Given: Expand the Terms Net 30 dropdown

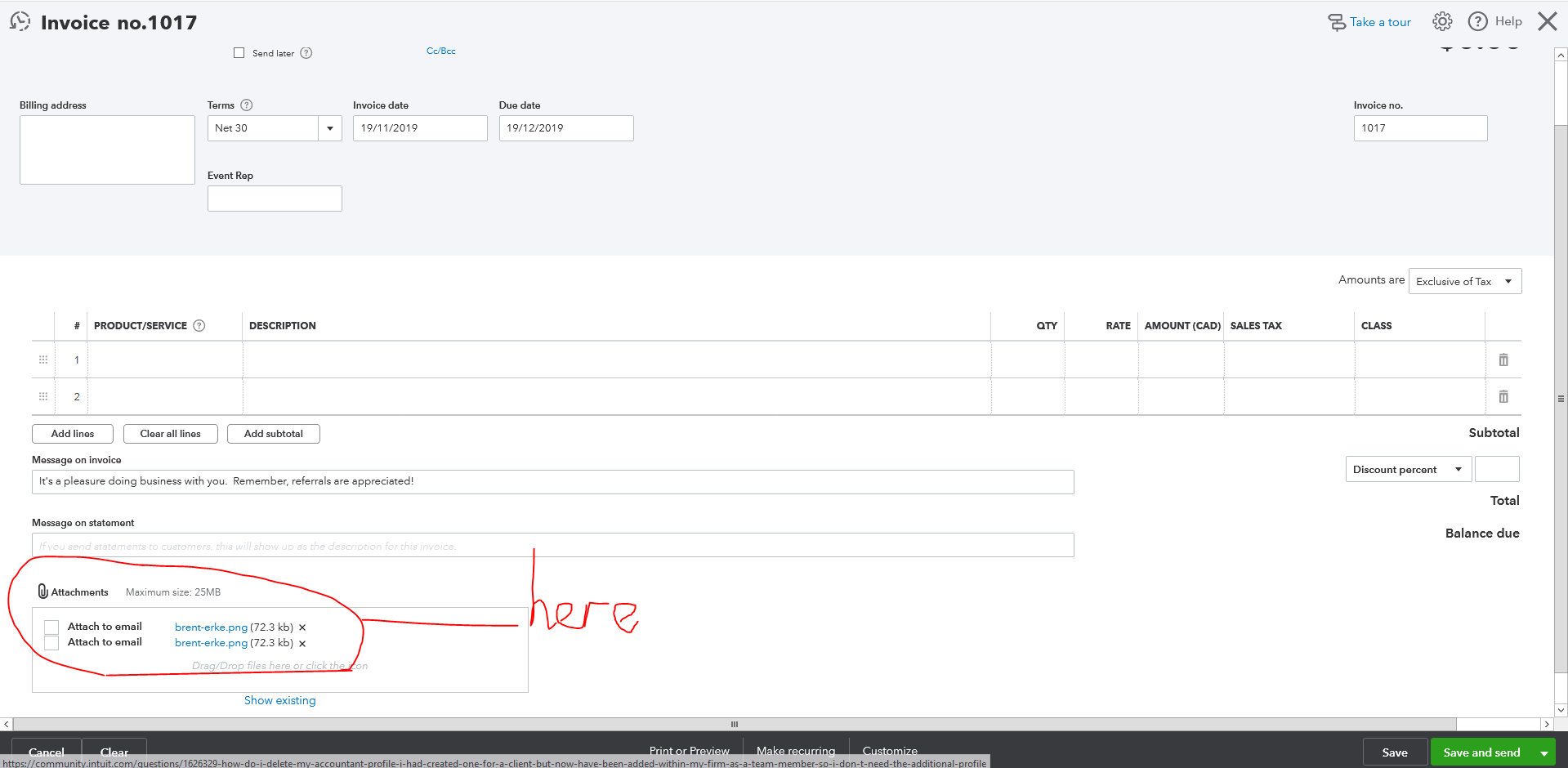Looking at the screenshot, I should tap(330, 128).
